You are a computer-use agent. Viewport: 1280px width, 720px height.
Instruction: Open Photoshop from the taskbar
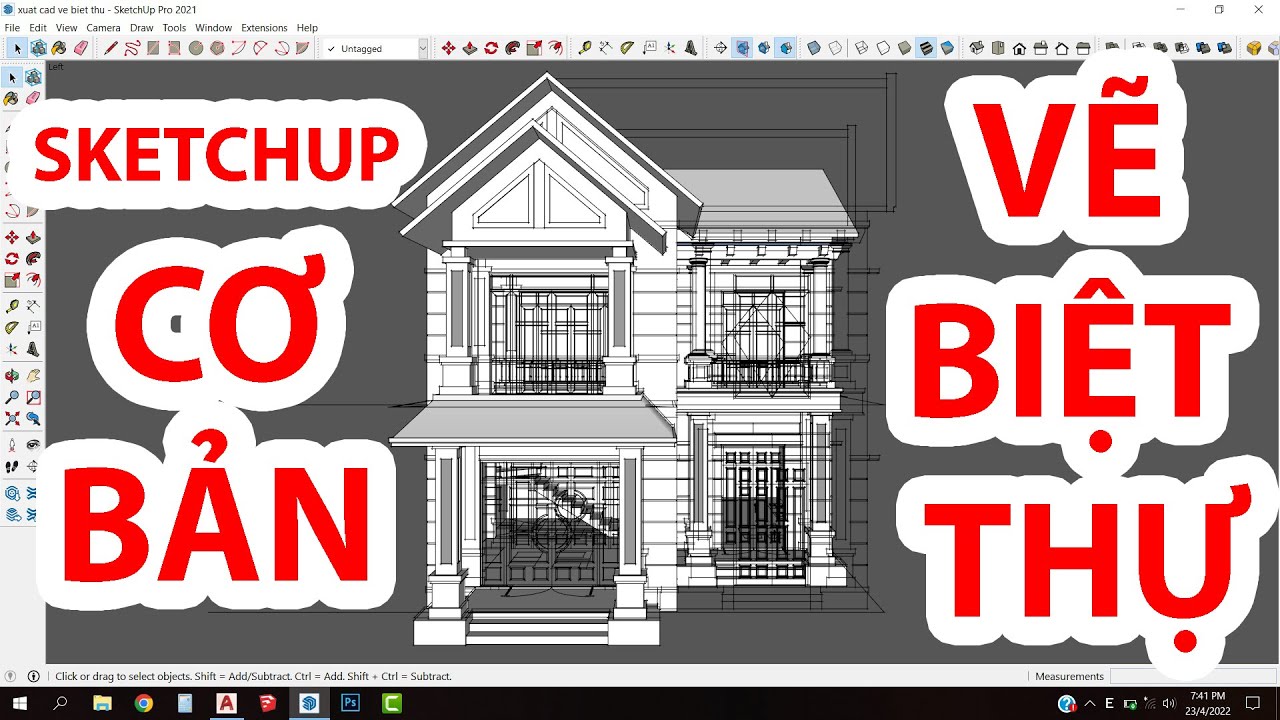pos(350,703)
